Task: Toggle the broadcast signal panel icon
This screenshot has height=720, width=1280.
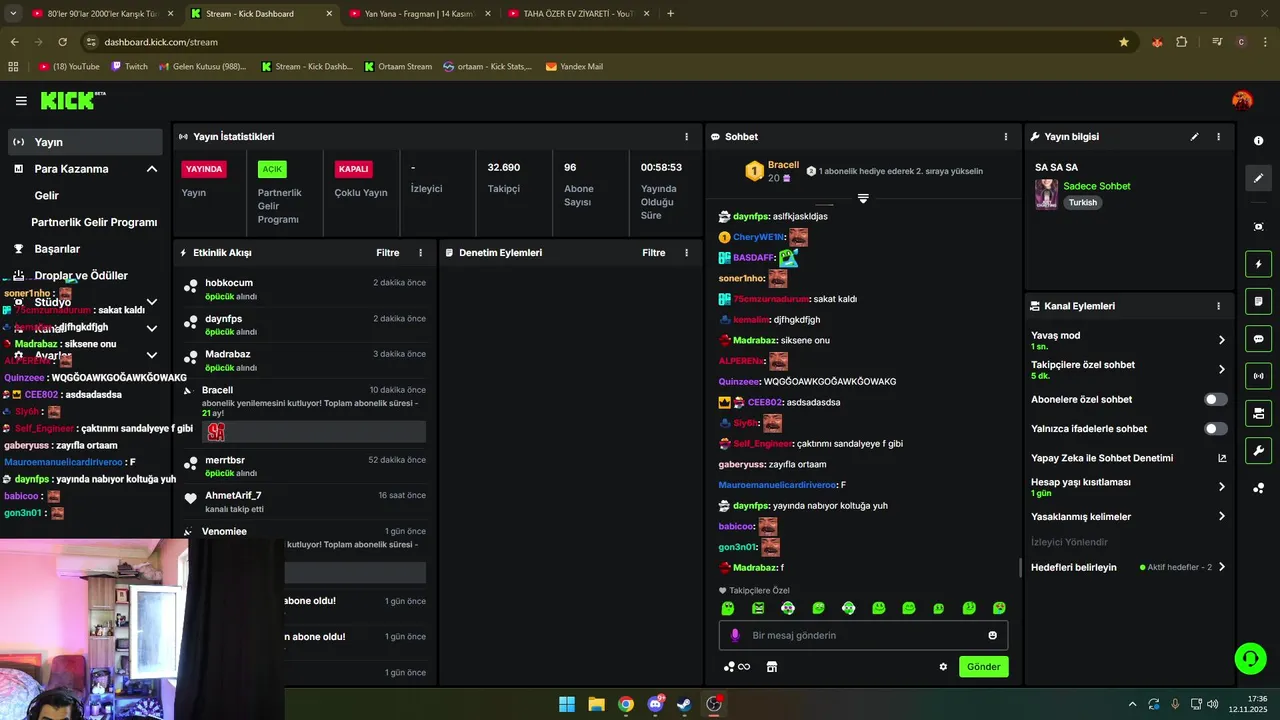Action: pos(1258,376)
